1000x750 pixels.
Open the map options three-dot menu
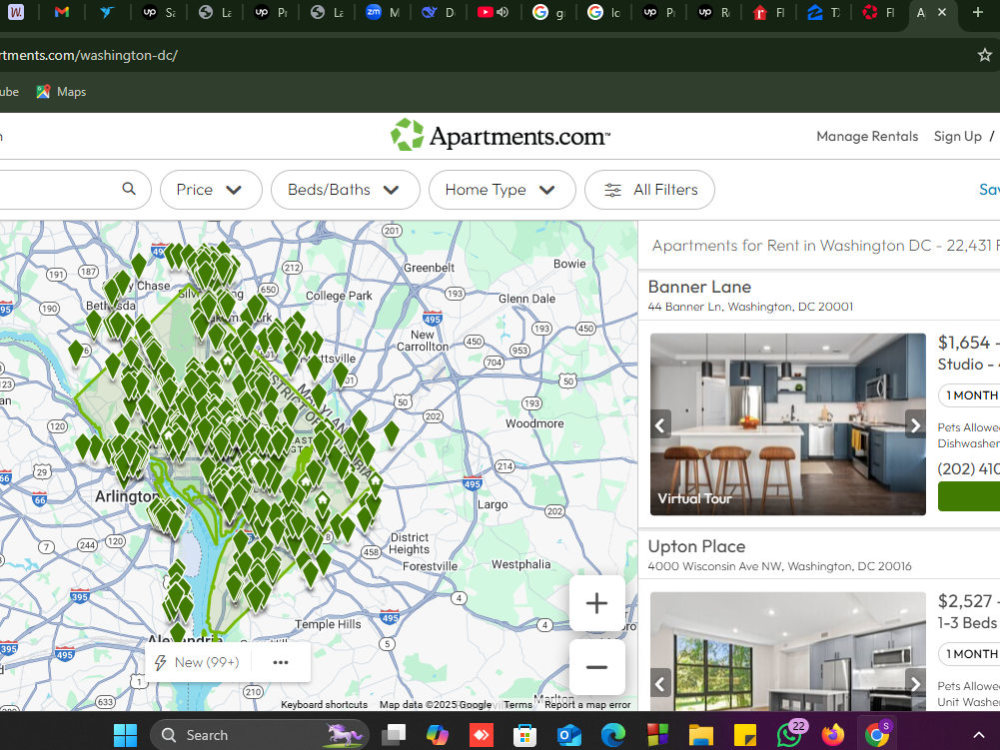pyautogui.click(x=281, y=662)
